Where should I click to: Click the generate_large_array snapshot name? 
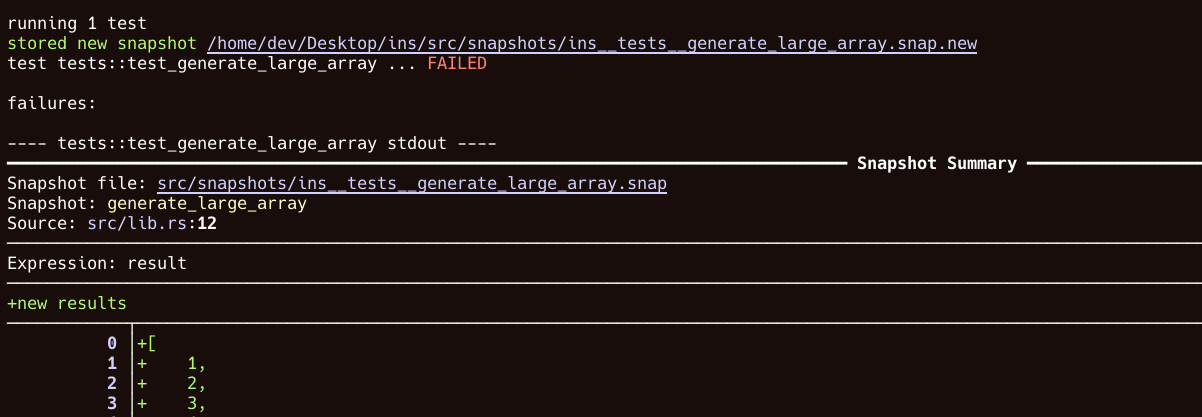[206, 204]
